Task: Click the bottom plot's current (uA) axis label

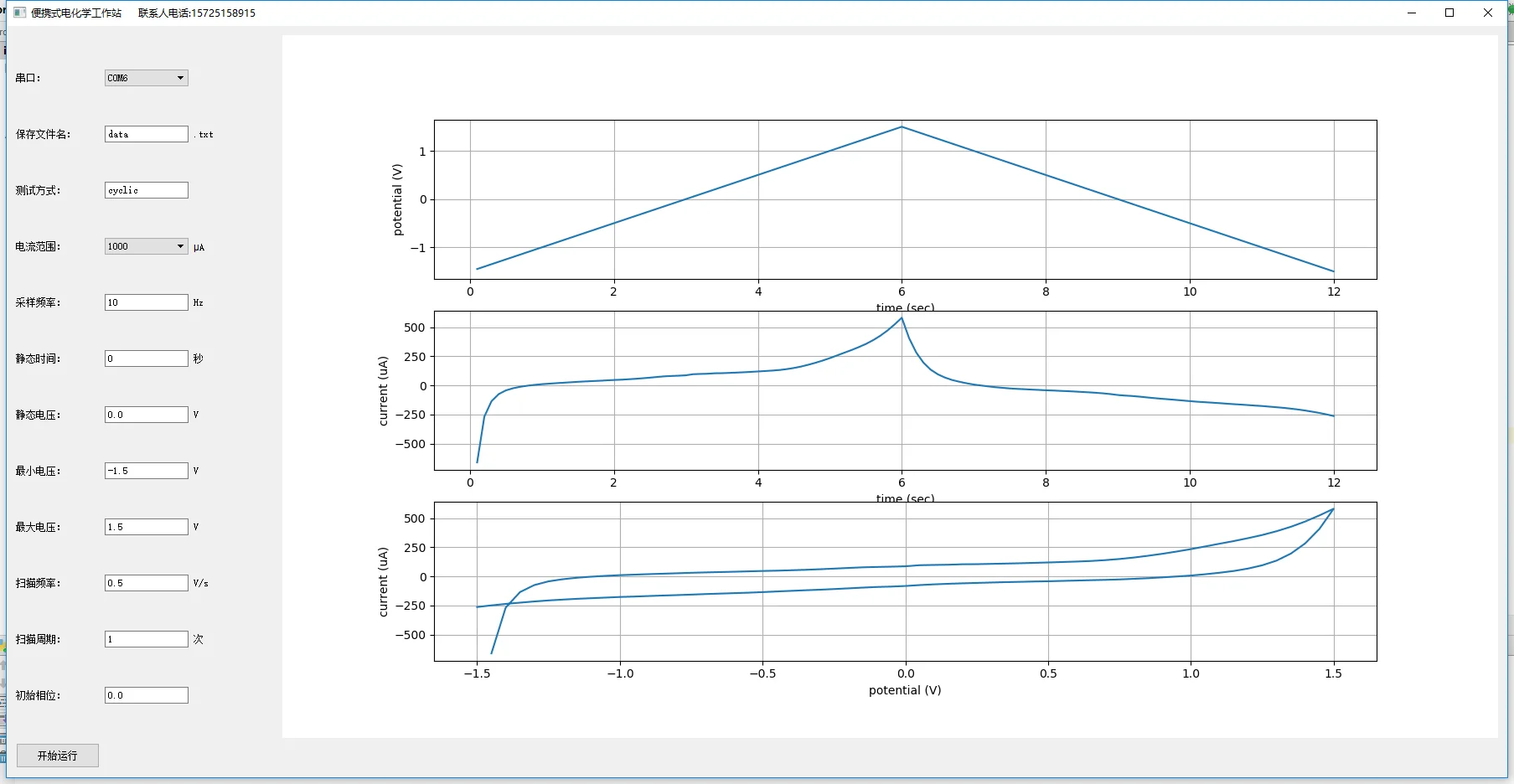Action: (383, 582)
